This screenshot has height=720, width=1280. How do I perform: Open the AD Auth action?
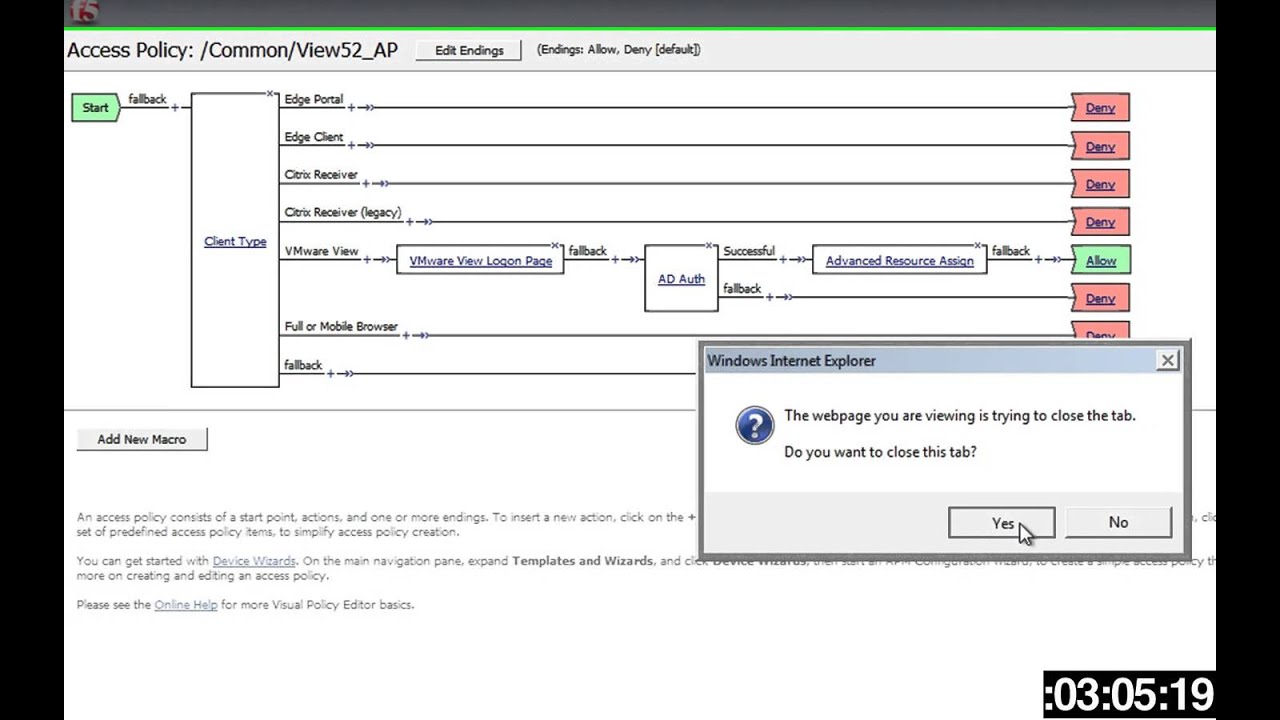(x=681, y=279)
